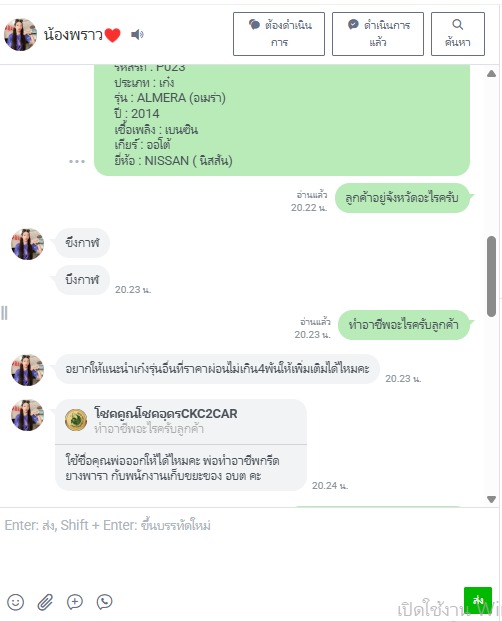Screen dimensions: 502x622
Task: Toggle notification speaker icon beside น้องพราว
Action: (x=137, y=35)
